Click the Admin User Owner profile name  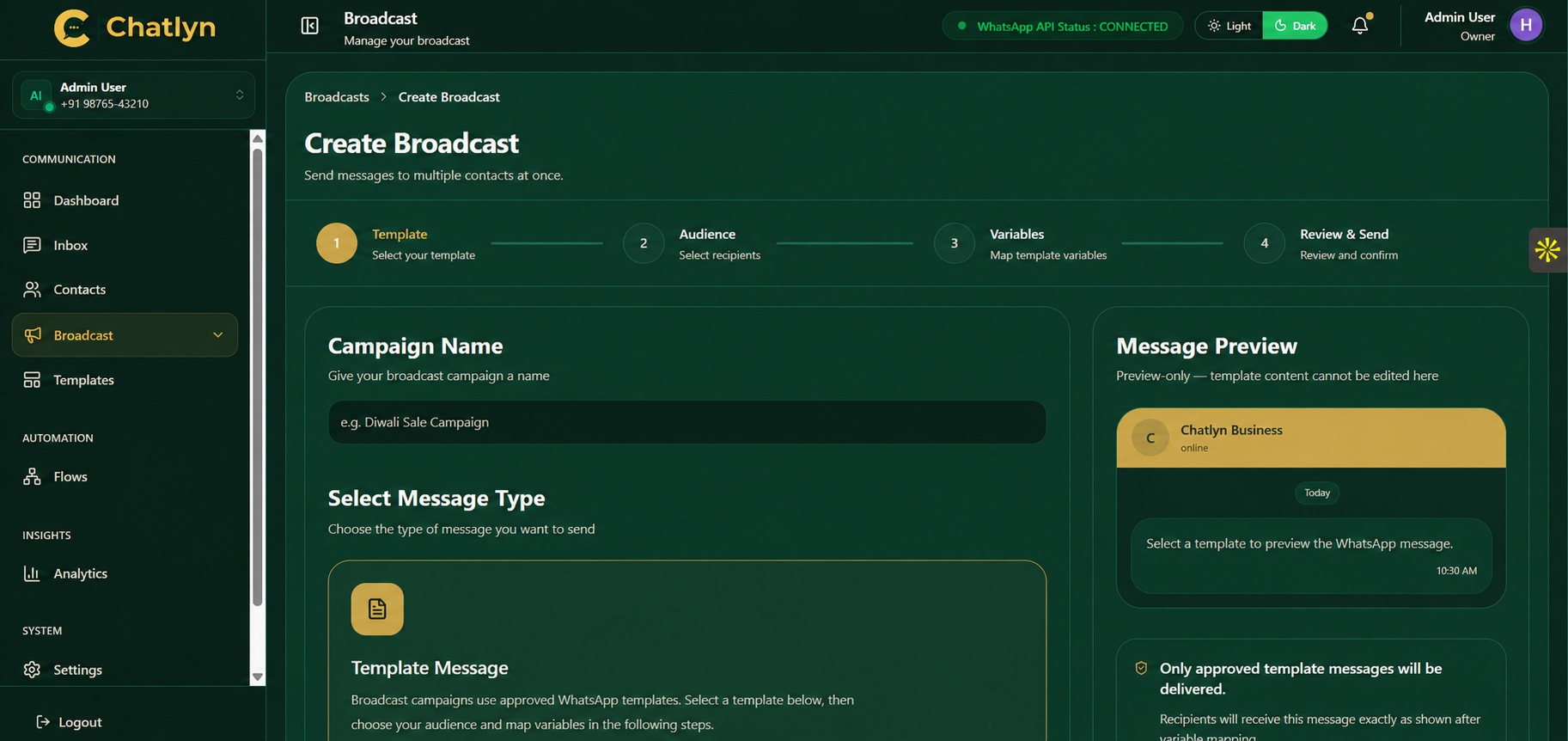tap(1460, 26)
